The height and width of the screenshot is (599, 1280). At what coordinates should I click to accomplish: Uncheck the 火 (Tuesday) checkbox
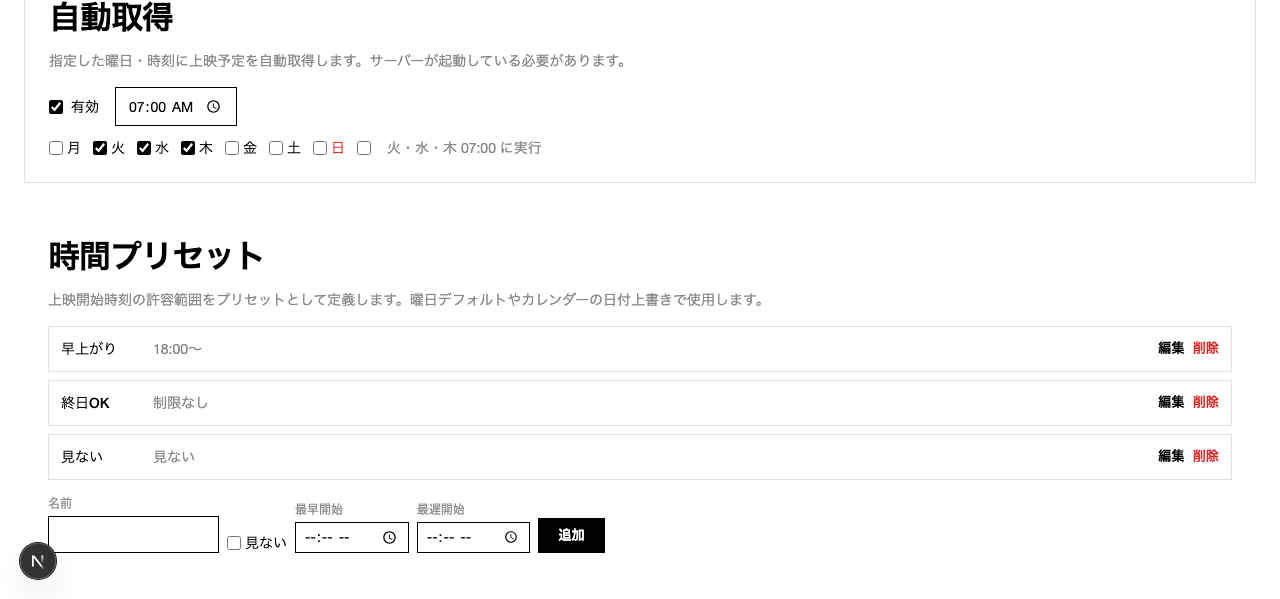tap(99, 147)
